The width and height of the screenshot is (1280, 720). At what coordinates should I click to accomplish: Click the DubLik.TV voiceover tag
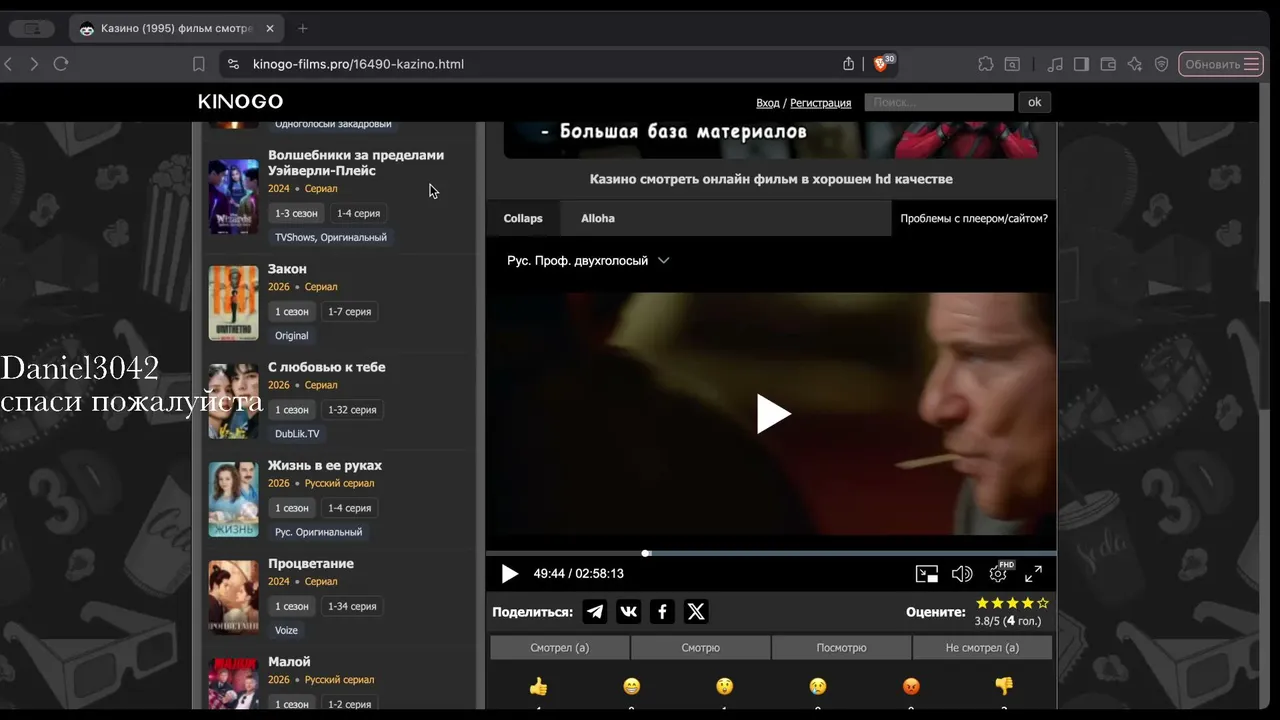coord(297,434)
